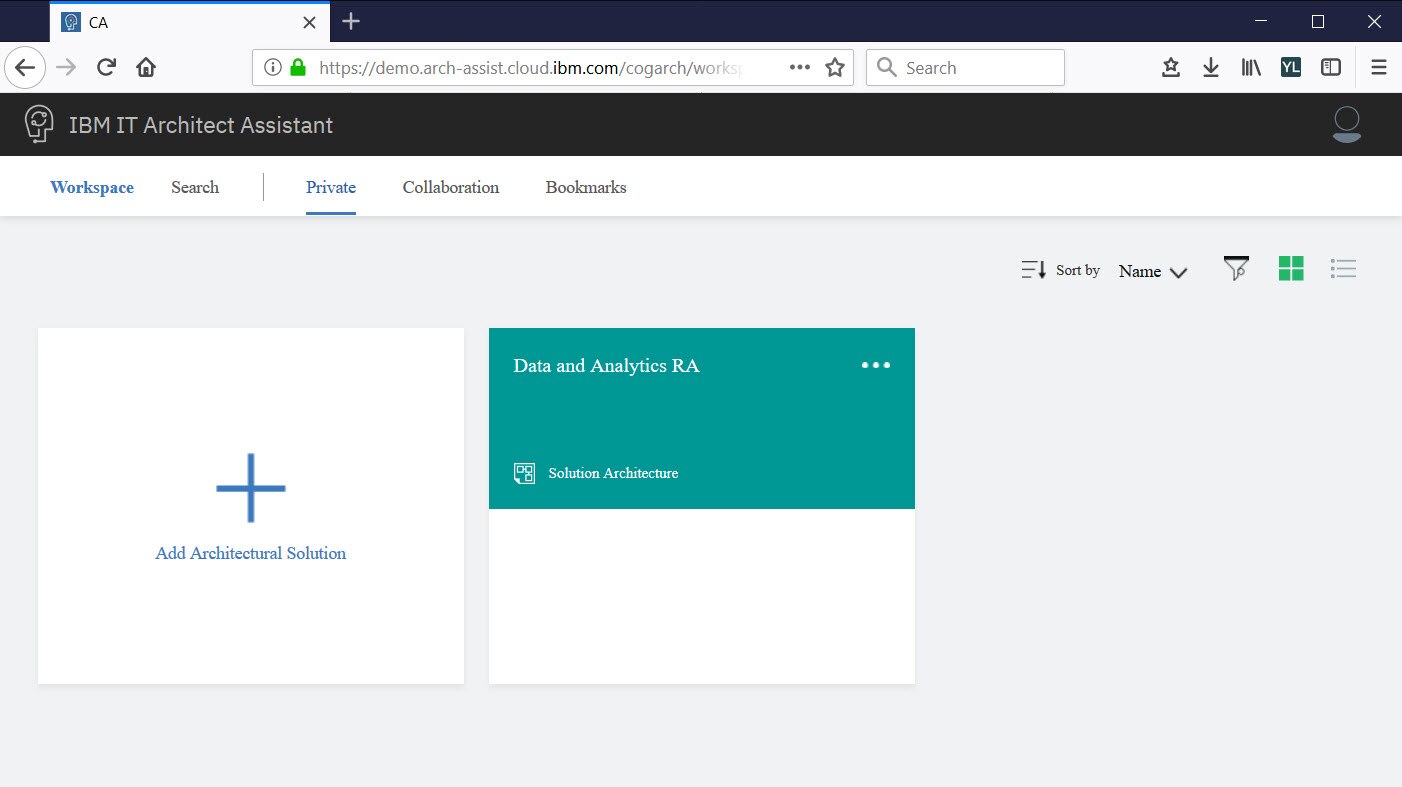Click the Sort by label
1402x787 pixels.
(1078, 270)
